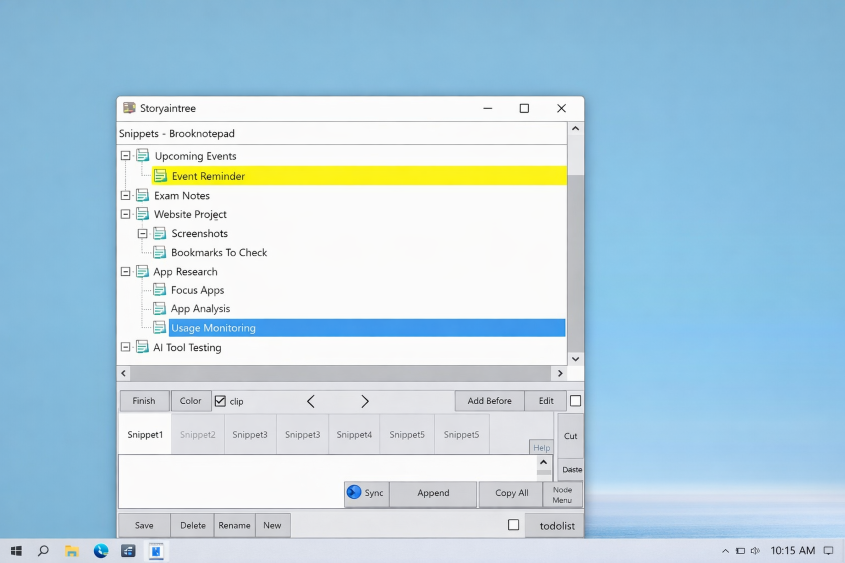Click the tree vertical scrollbar thumb
The image size is (845, 563).
click(576, 262)
